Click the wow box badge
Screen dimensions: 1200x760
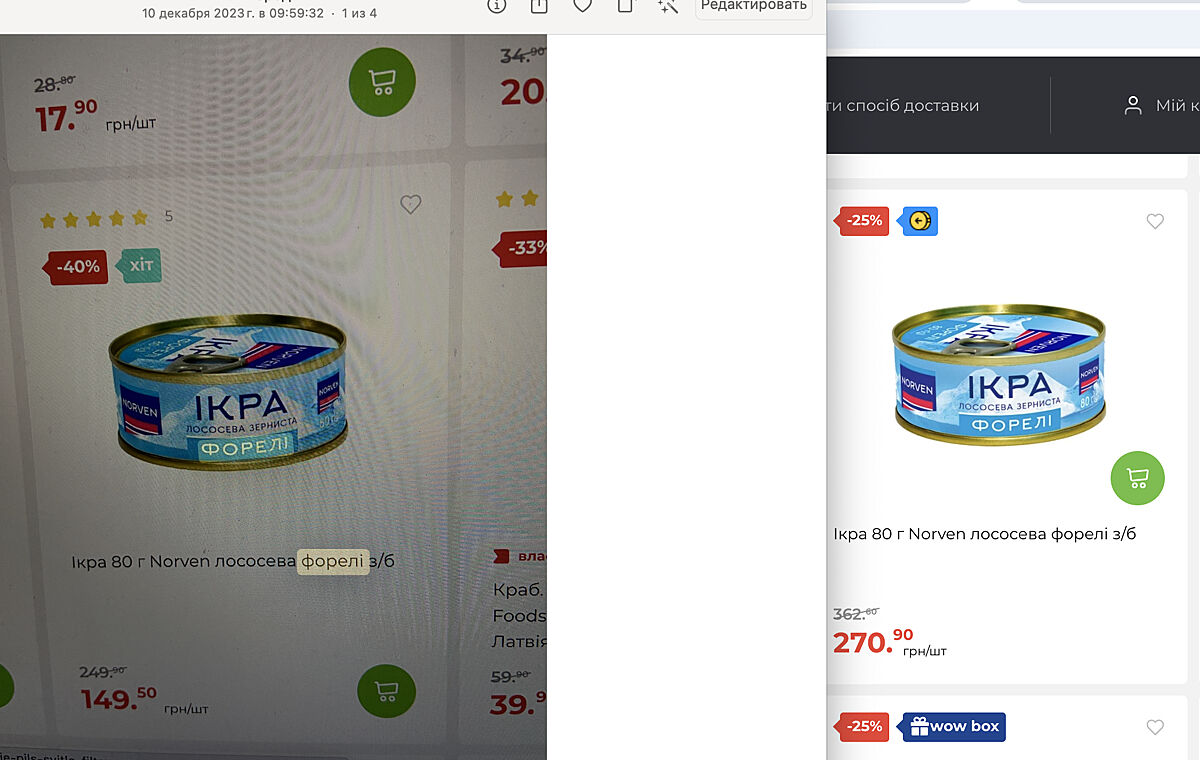[x=954, y=727]
